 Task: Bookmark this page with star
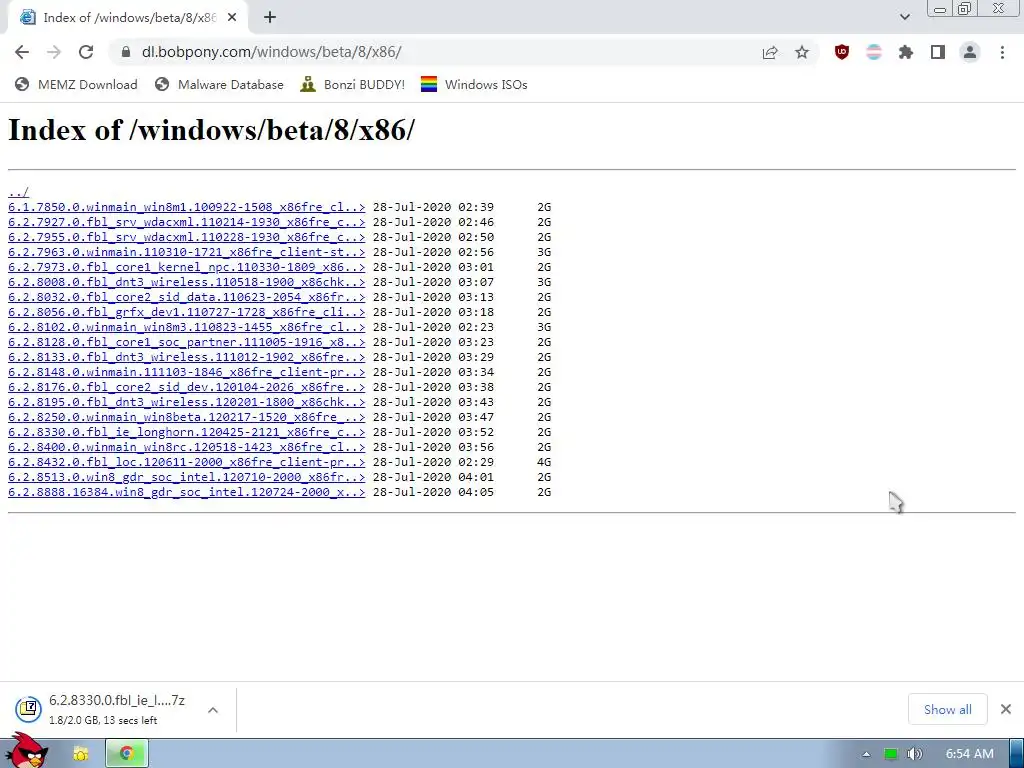click(x=802, y=52)
